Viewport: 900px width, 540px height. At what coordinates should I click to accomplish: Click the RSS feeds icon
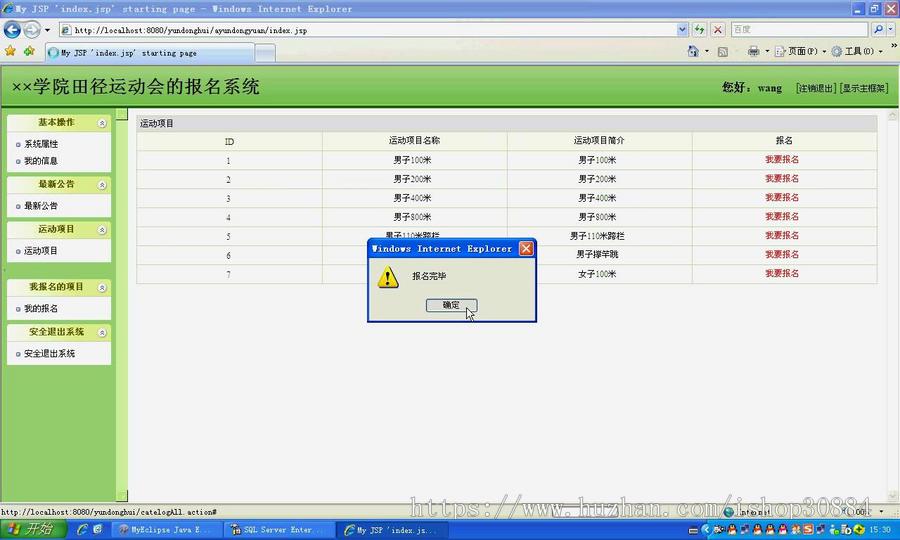click(723, 52)
